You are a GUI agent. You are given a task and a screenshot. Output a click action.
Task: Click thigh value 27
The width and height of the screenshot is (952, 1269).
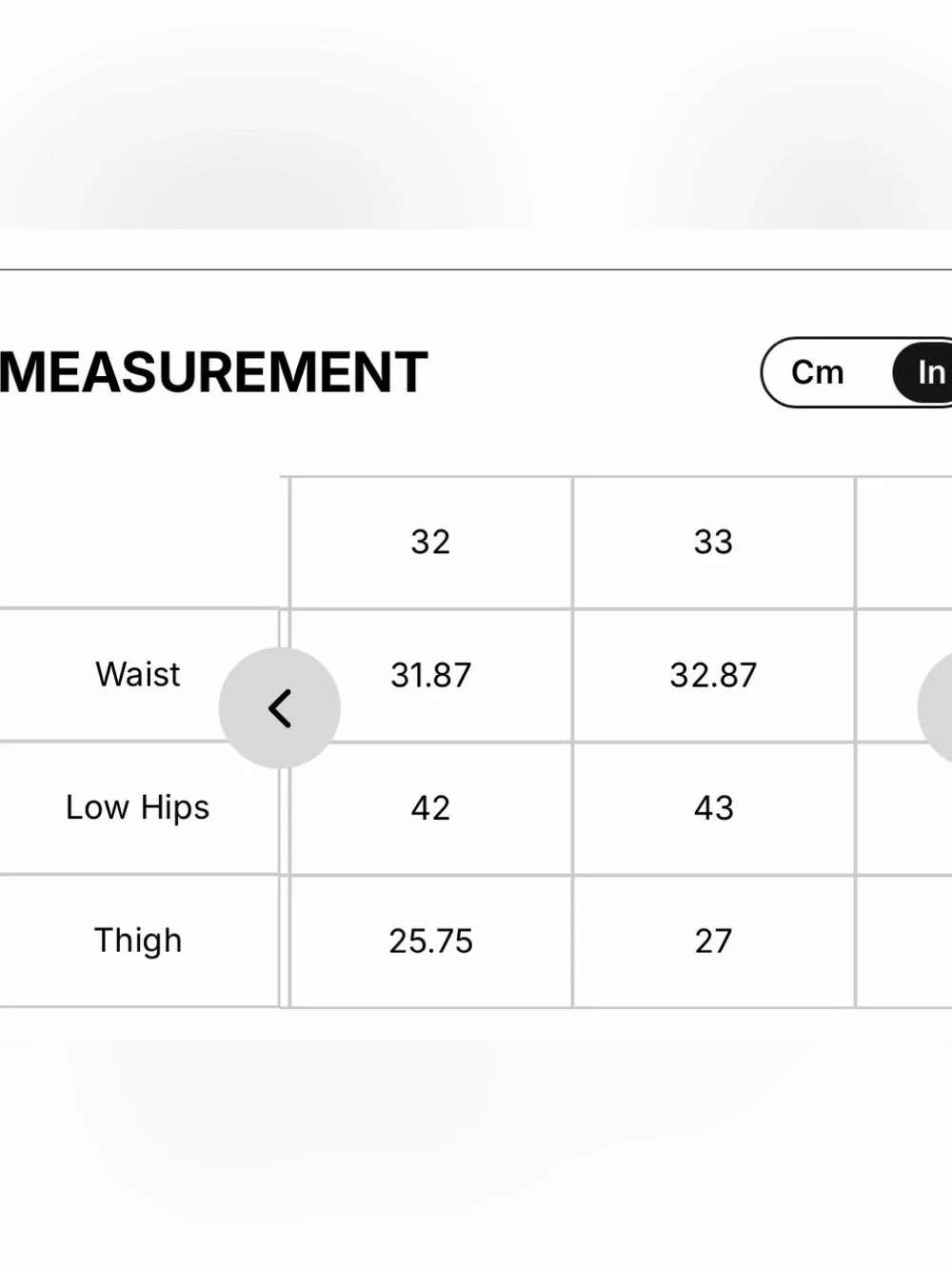click(x=713, y=941)
